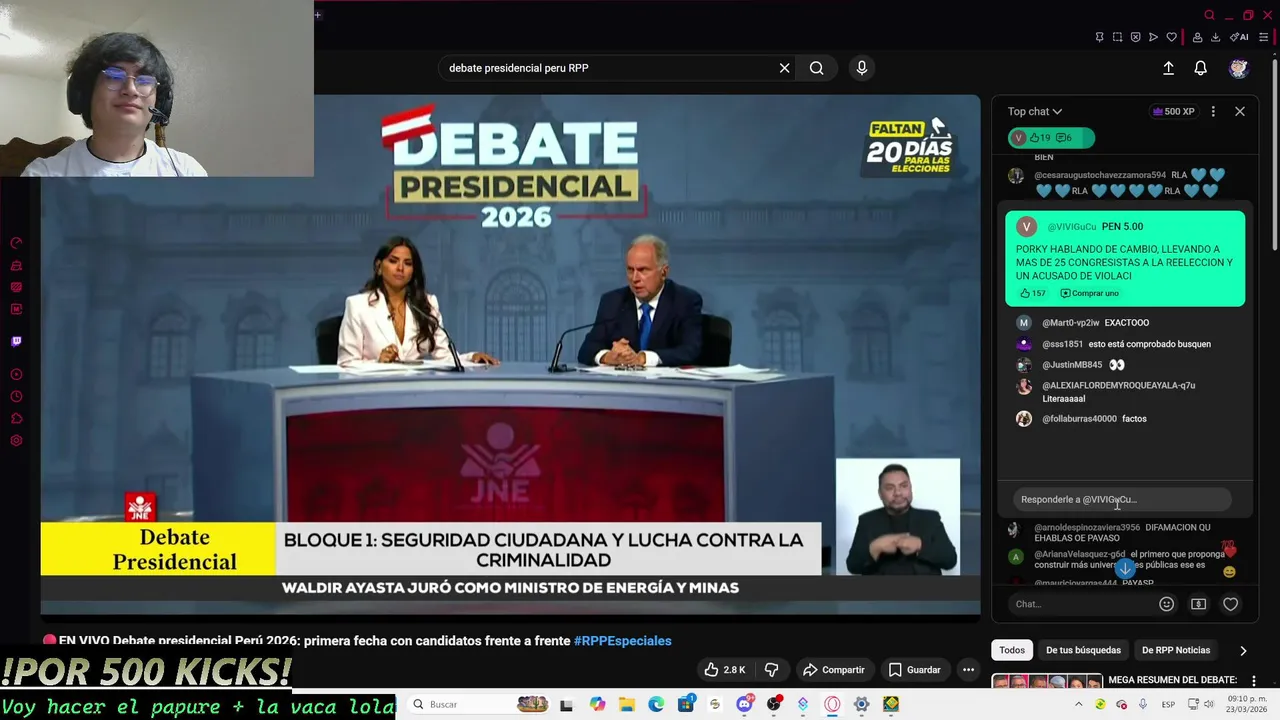Click @Mart0-vp2iw username in replies
The width and height of the screenshot is (1280, 720).
point(1070,323)
